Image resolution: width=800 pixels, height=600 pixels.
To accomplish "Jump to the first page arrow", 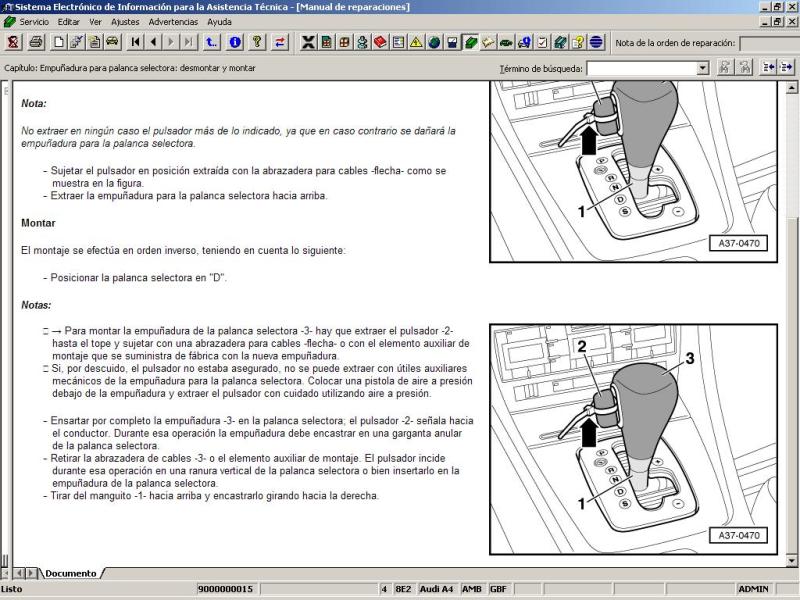I will pos(135,42).
